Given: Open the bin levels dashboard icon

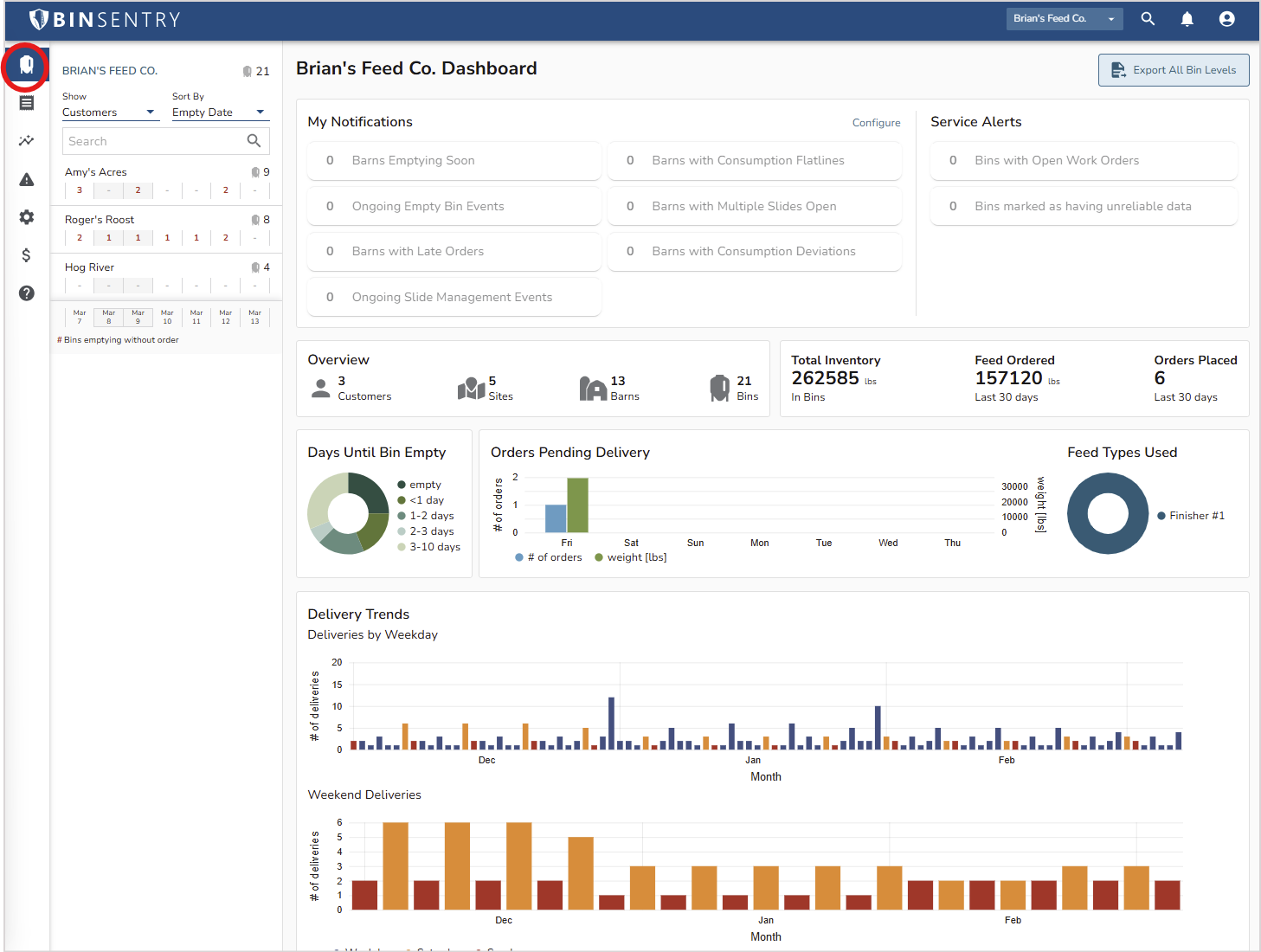Looking at the screenshot, I should tap(26, 65).
